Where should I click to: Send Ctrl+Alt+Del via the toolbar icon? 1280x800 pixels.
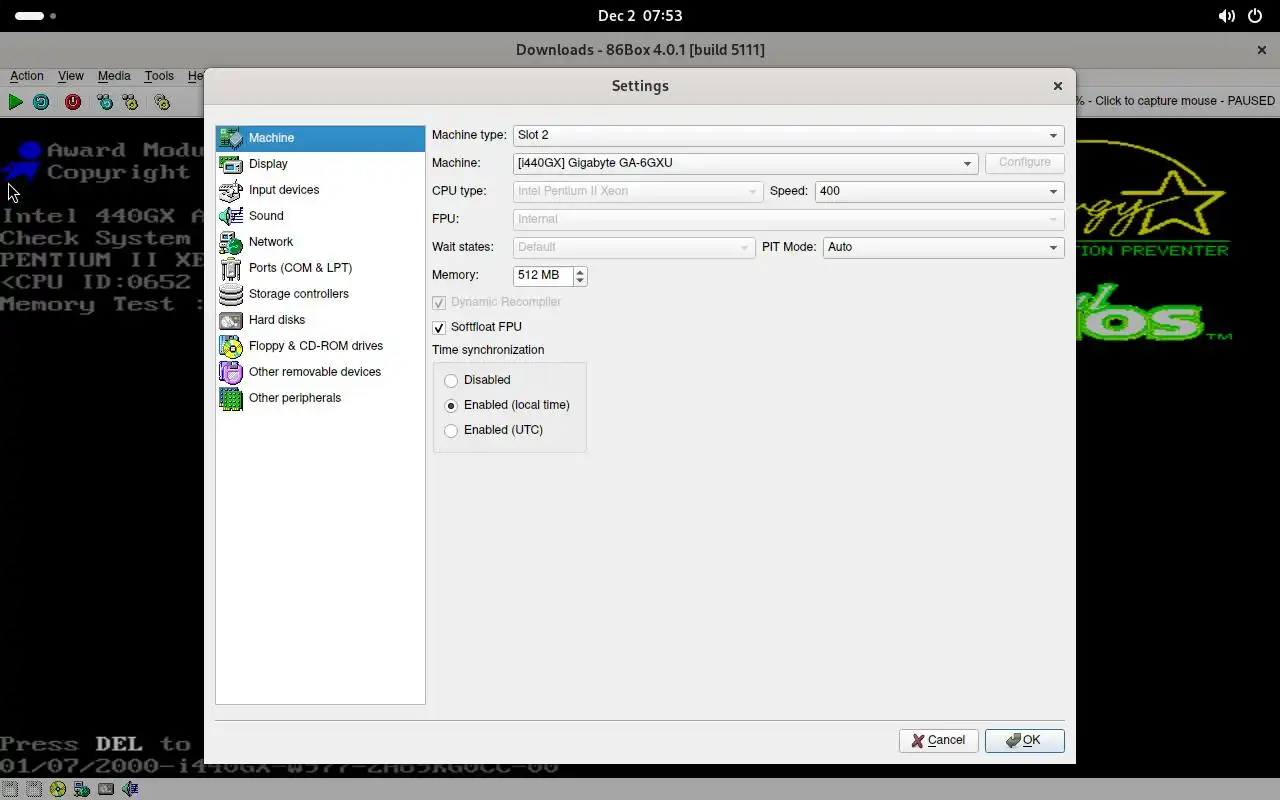105,102
